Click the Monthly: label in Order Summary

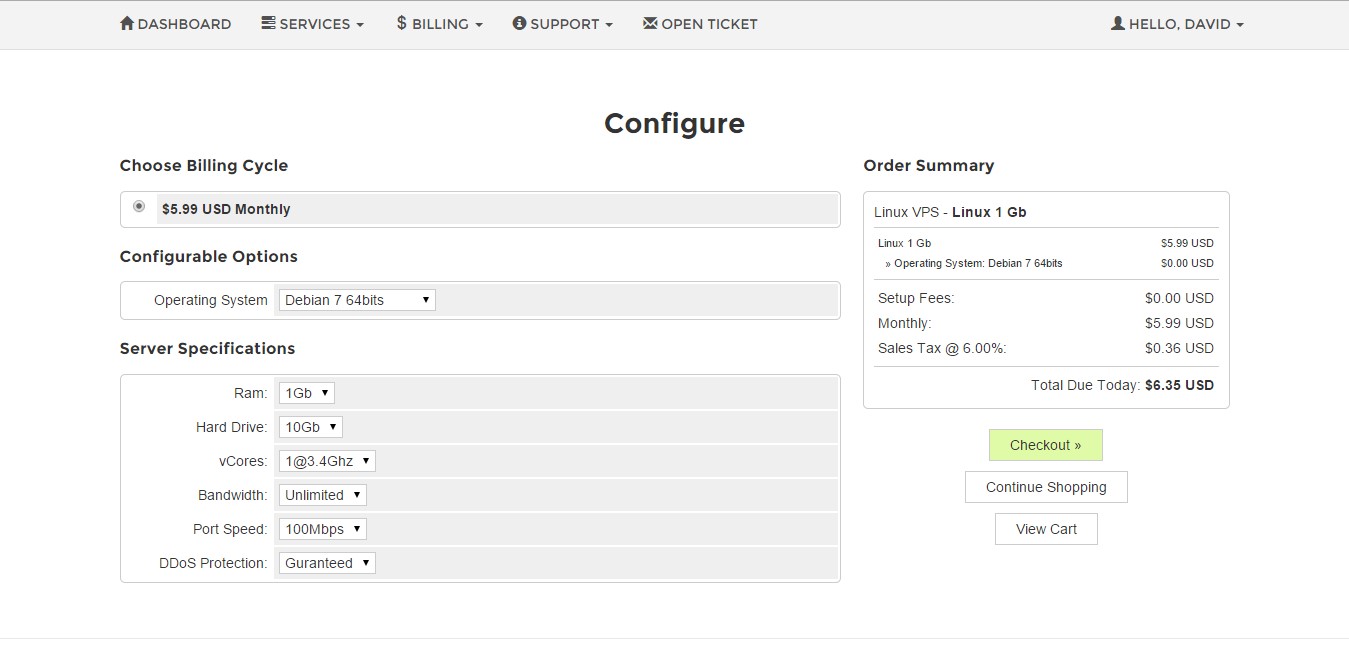pyautogui.click(x=904, y=323)
